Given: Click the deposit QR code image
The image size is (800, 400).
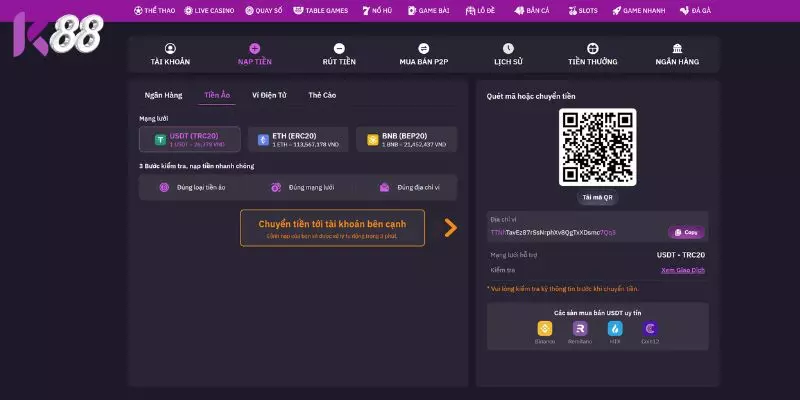Looking at the screenshot, I should tap(597, 147).
